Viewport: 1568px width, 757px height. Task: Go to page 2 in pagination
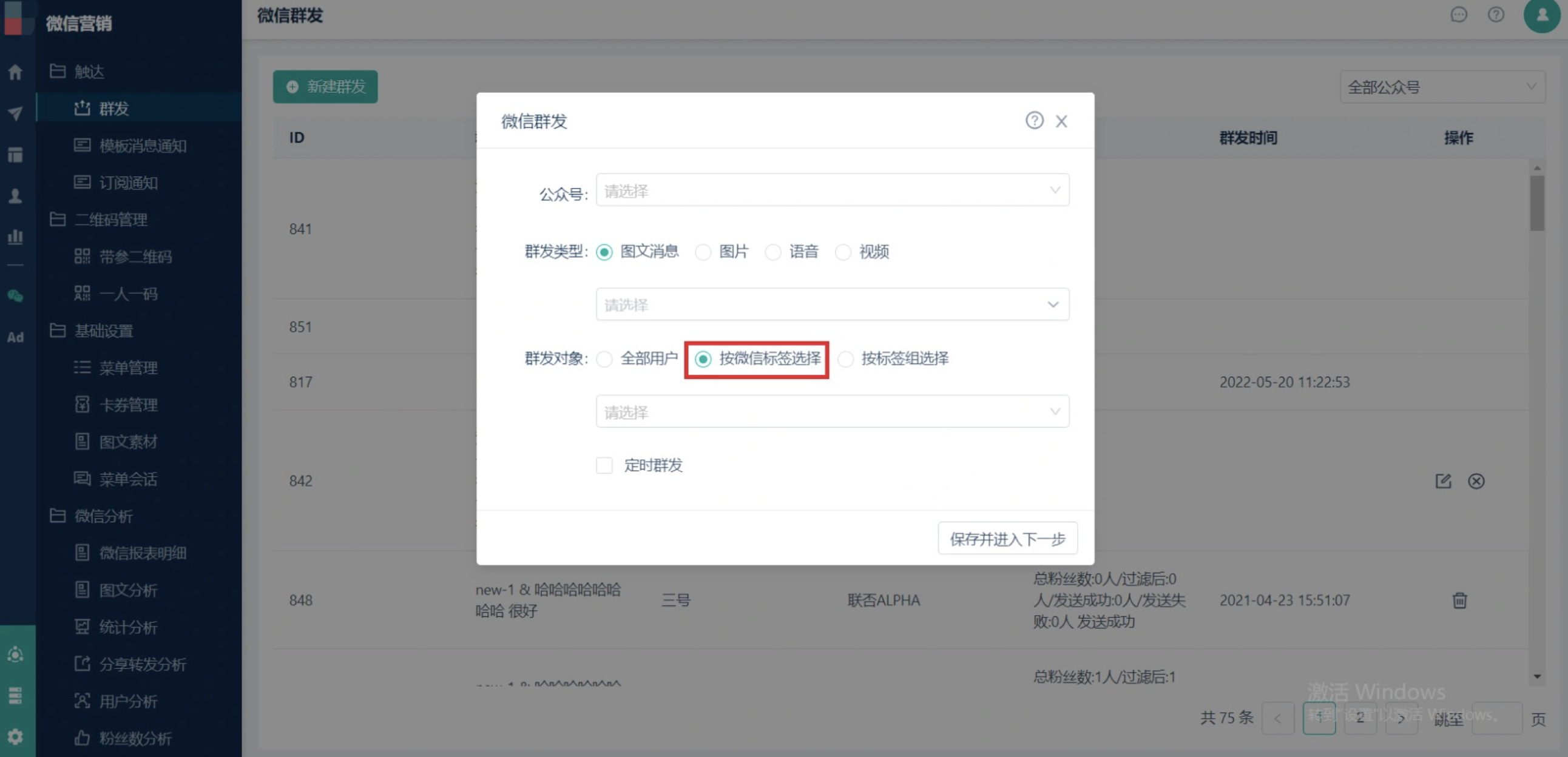point(1360,718)
